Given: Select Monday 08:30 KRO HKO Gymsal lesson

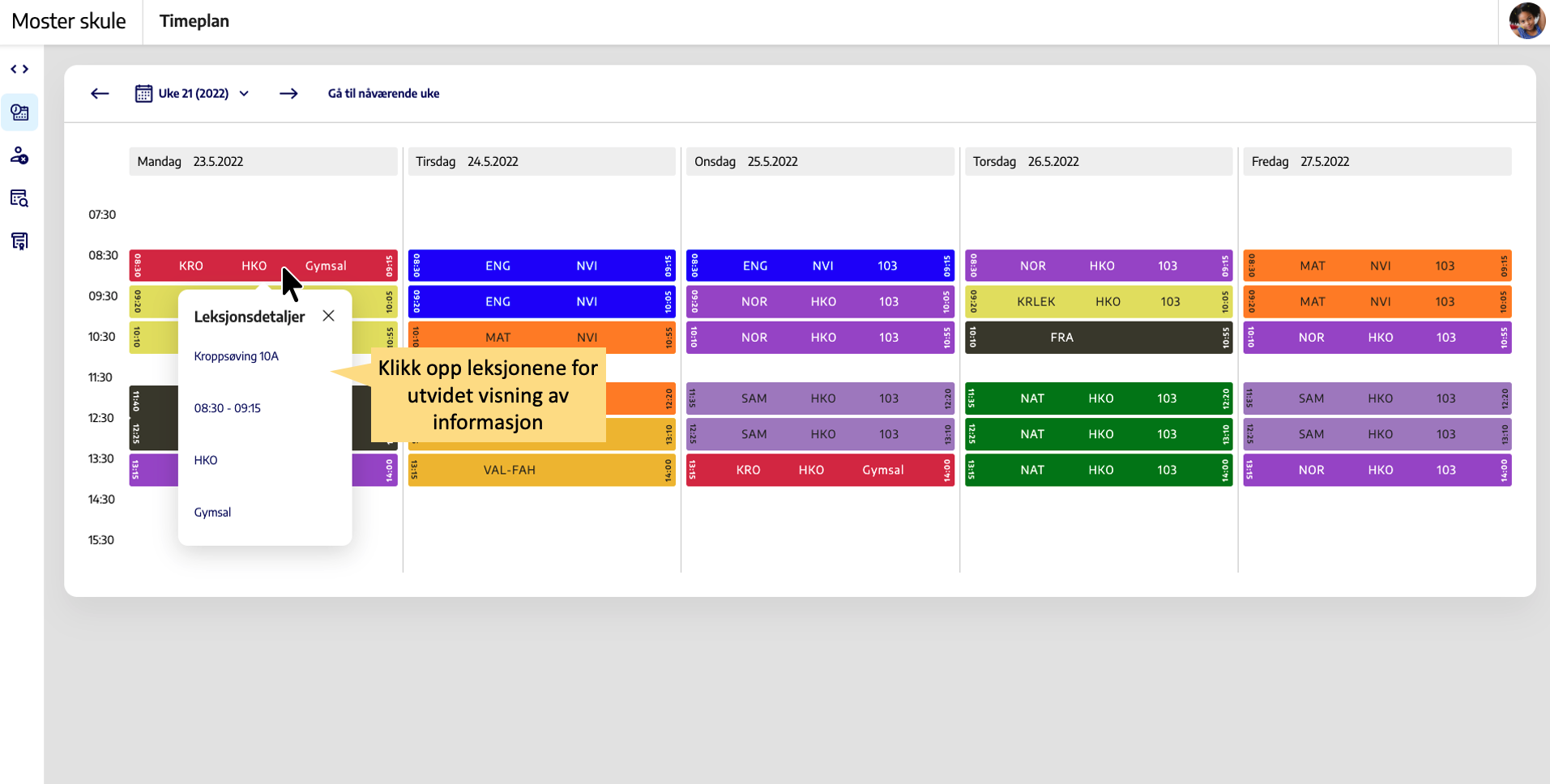Looking at the screenshot, I should [x=263, y=266].
